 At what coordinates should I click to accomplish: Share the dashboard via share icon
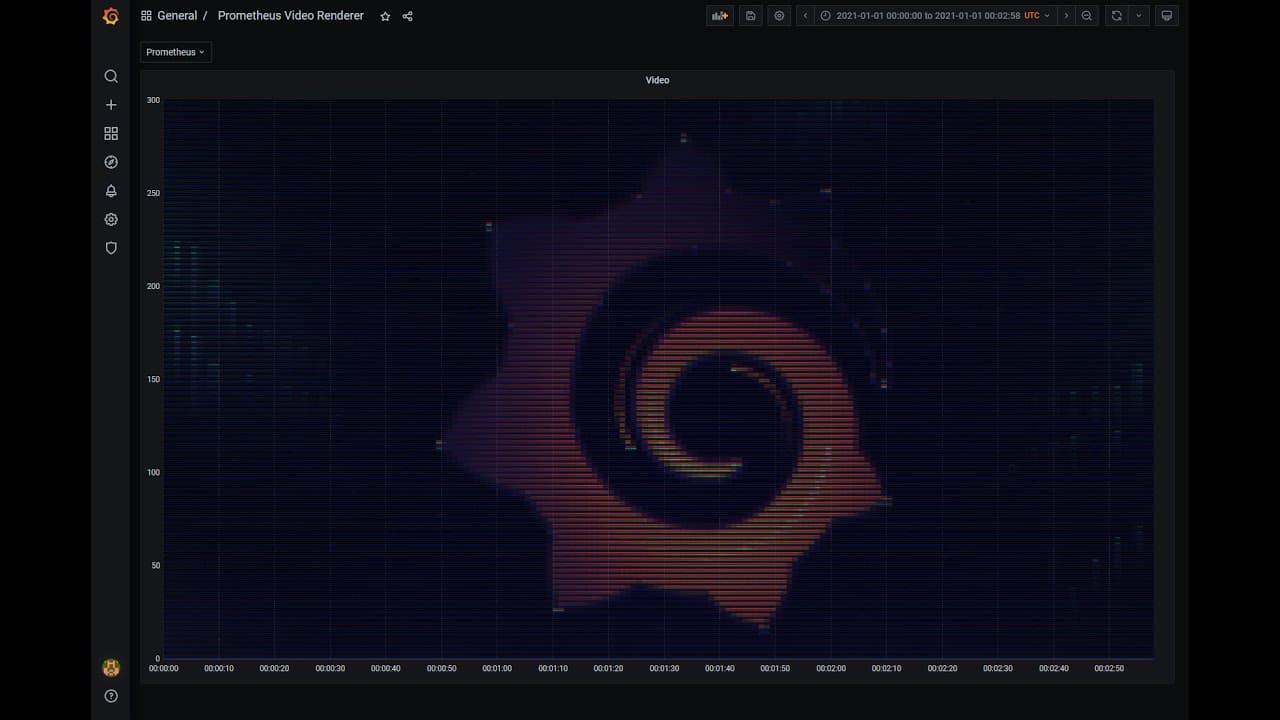[407, 16]
